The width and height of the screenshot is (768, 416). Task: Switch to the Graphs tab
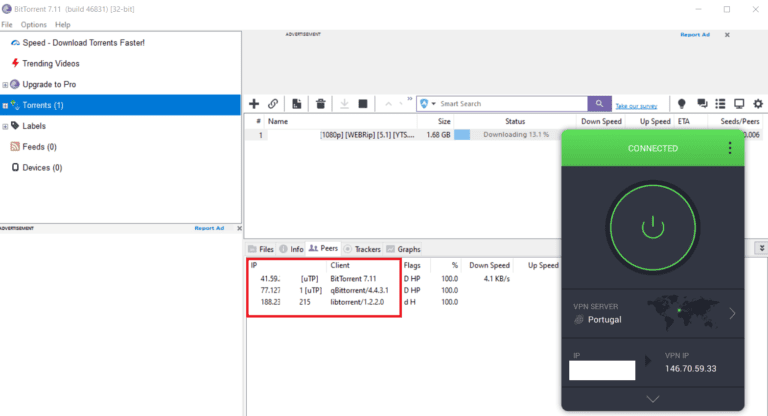coord(404,249)
